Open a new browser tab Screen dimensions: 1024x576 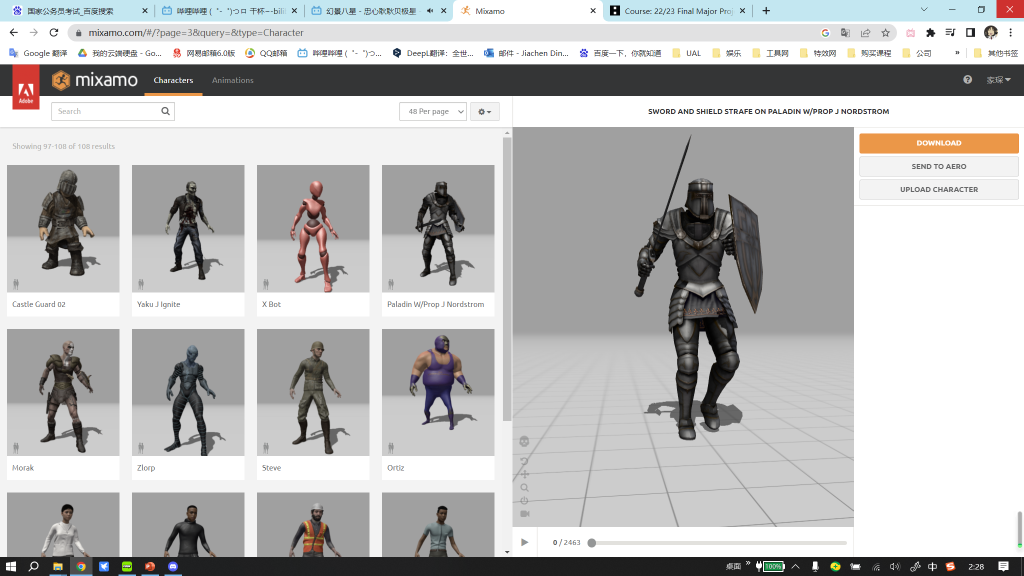tap(766, 10)
